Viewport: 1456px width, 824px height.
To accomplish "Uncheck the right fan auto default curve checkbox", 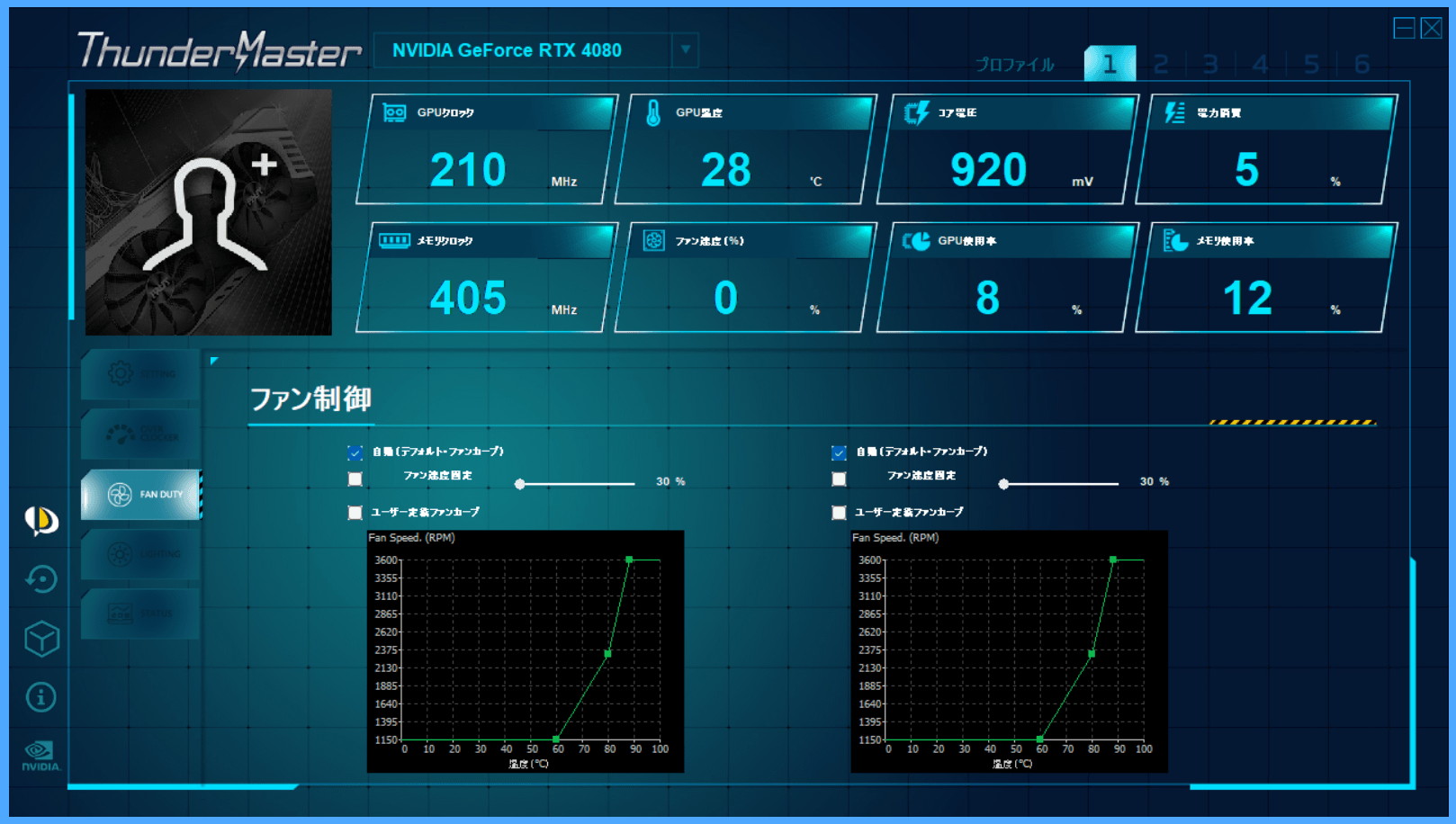I will pos(839,452).
